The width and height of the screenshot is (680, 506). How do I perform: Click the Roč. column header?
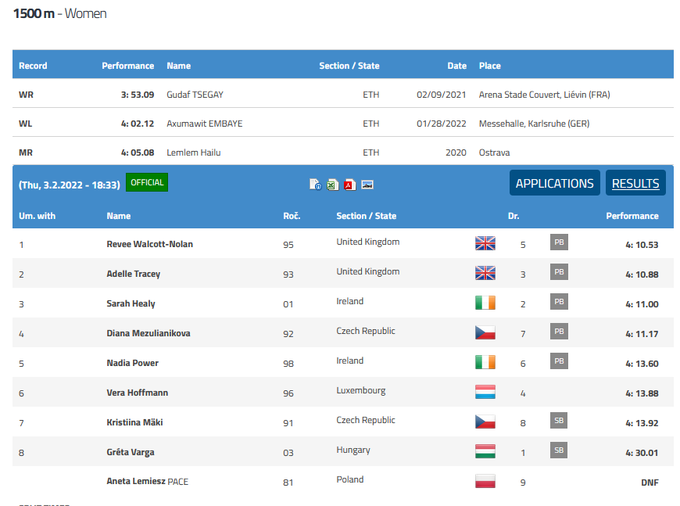(292, 216)
